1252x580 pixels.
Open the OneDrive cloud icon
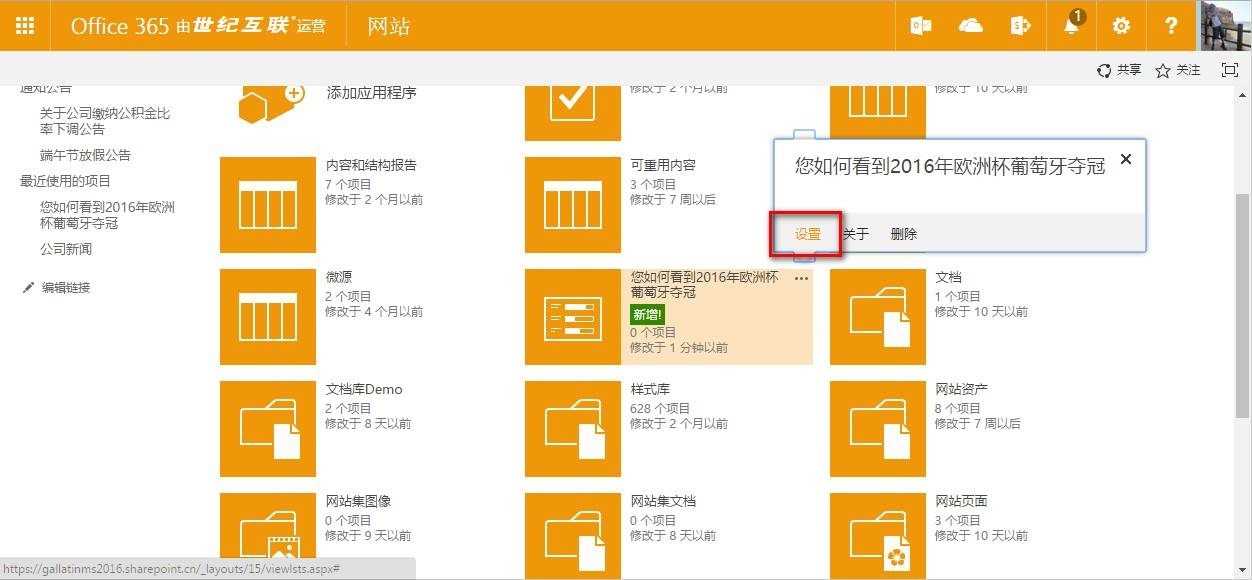(x=971, y=25)
